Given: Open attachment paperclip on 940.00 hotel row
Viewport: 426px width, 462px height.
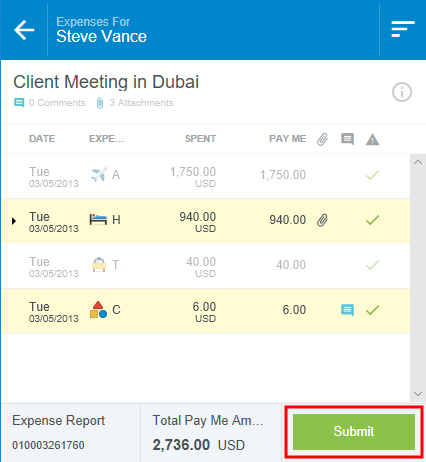Looking at the screenshot, I should (322, 220).
